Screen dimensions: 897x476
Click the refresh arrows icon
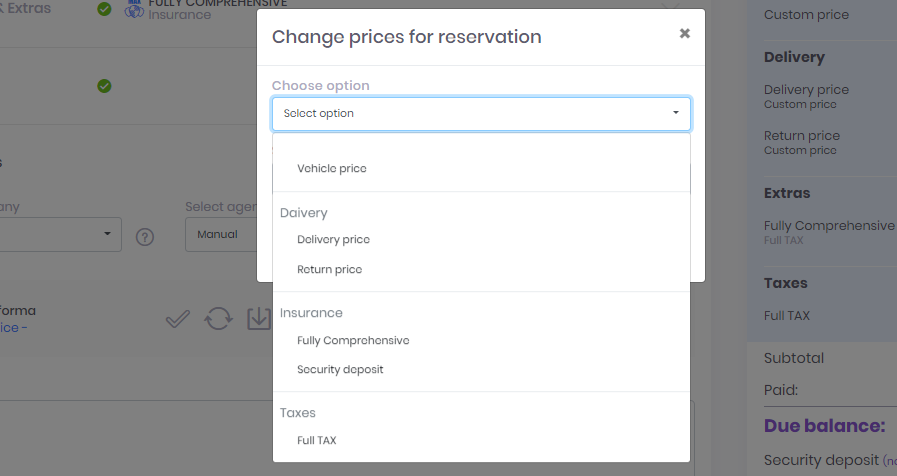(x=218, y=319)
